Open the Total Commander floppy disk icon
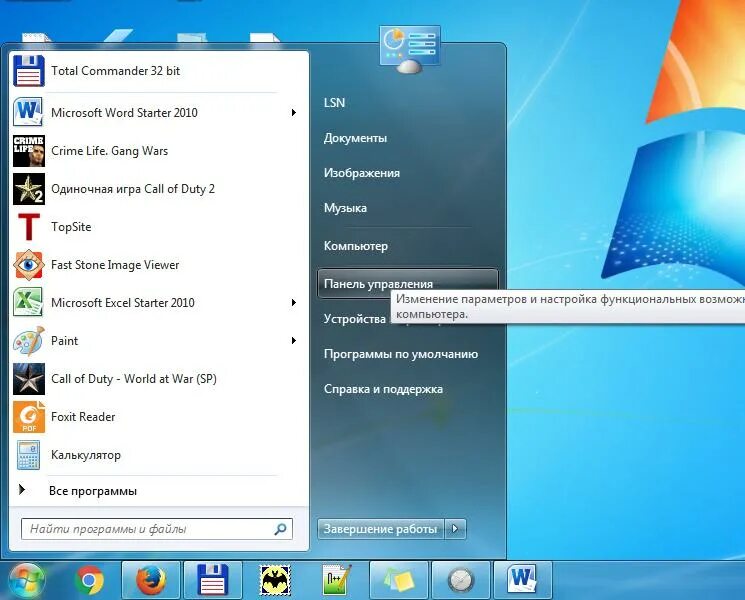The width and height of the screenshot is (745, 600). tap(29, 71)
